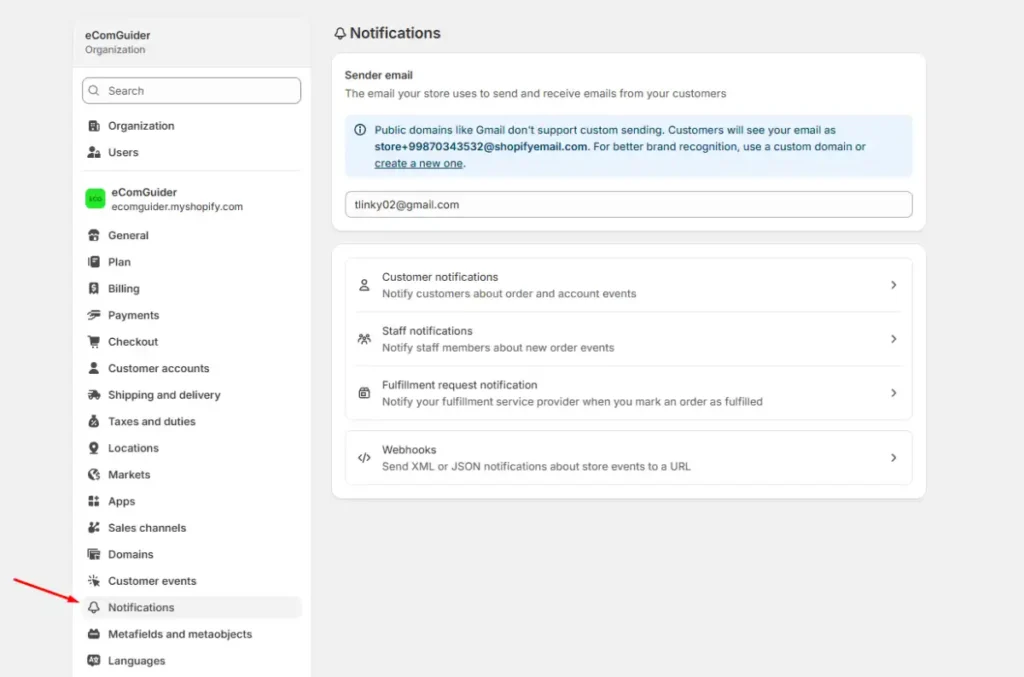Click the Webhooks code brackets icon
Screen dimensions: 1024x677
coord(364,458)
